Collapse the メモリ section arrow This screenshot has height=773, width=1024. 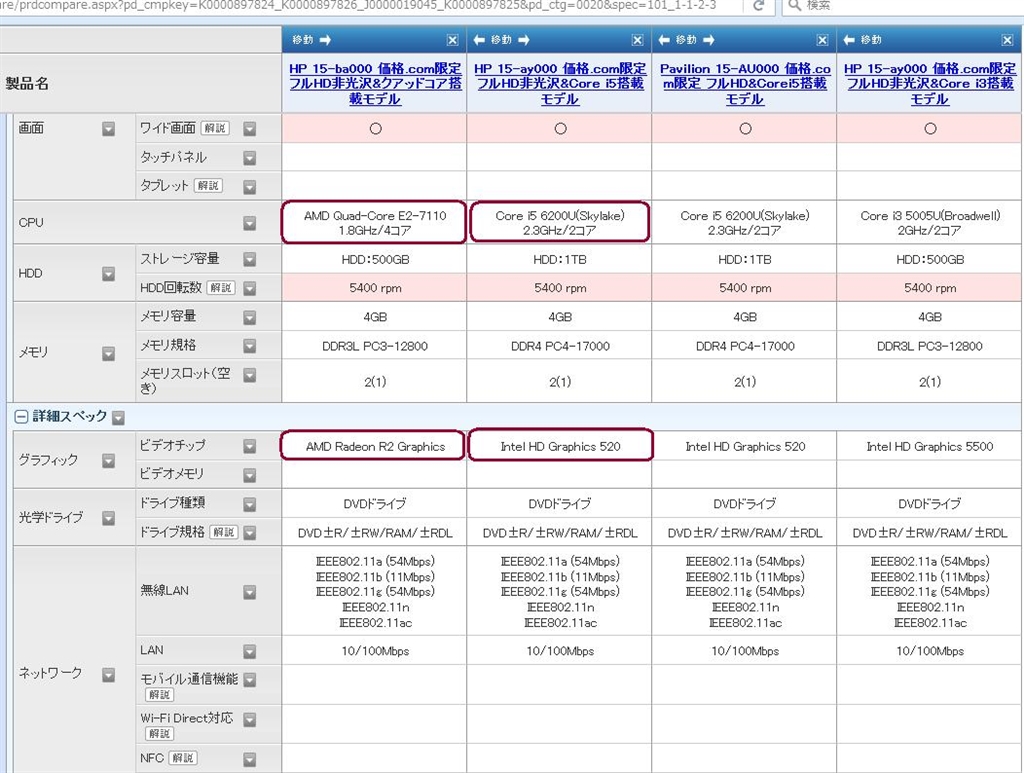click(108, 354)
